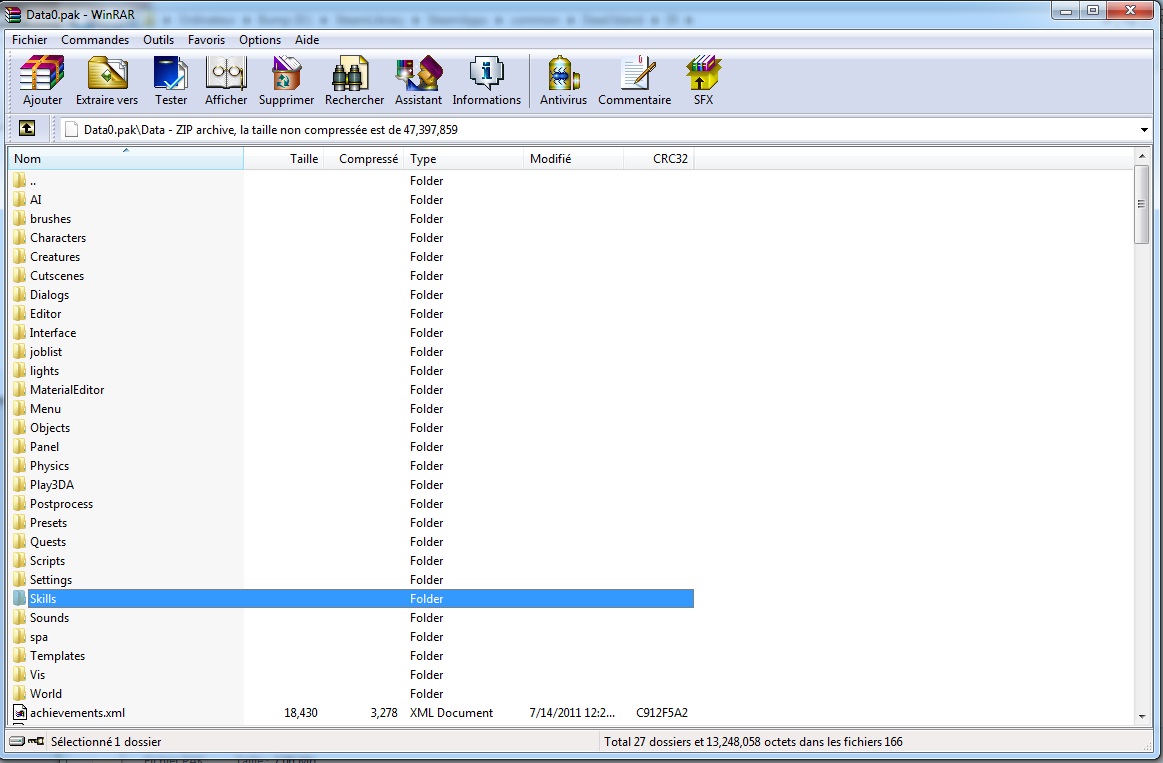Select the Templates folder name
This screenshot has width=1163, height=763.
(57, 655)
